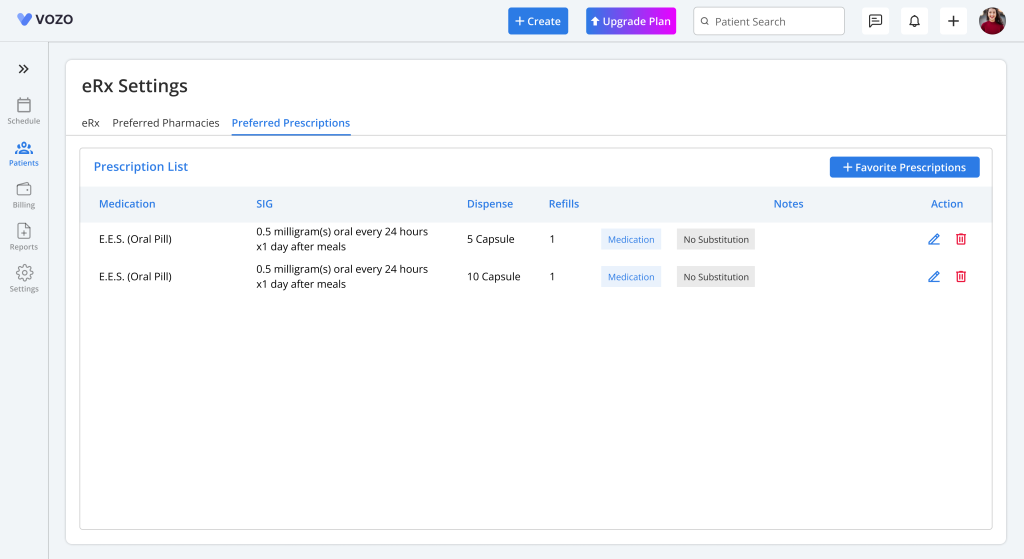This screenshot has width=1024, height=559.
Task: Go to Patients section icon
Action: click(x=24, y=148)
